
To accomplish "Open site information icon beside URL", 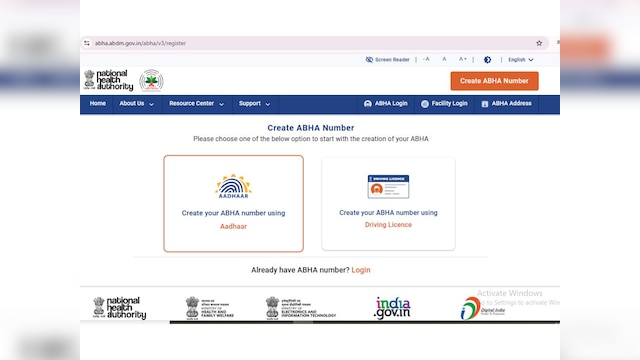I will tap(87, 43).
